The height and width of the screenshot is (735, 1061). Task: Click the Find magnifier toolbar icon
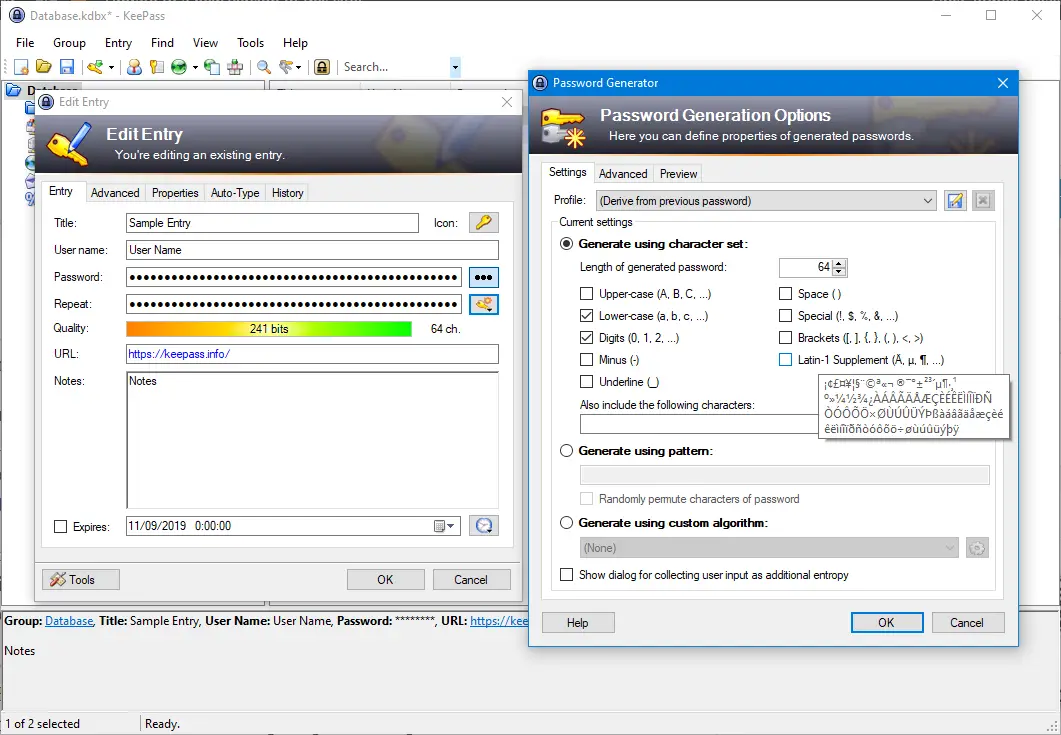tap(264, 66)
